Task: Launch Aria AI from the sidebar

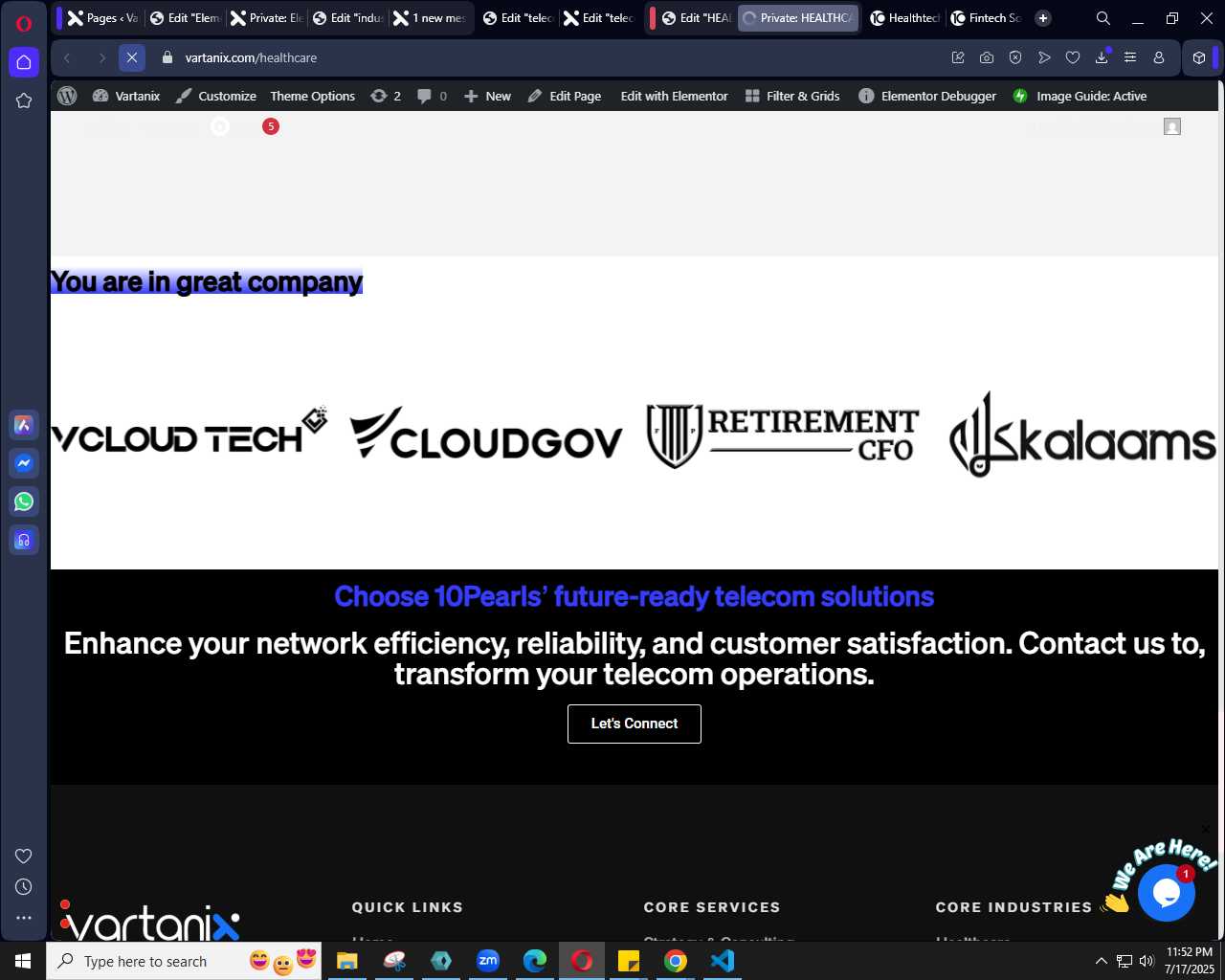Action: (x=24, y=425)
